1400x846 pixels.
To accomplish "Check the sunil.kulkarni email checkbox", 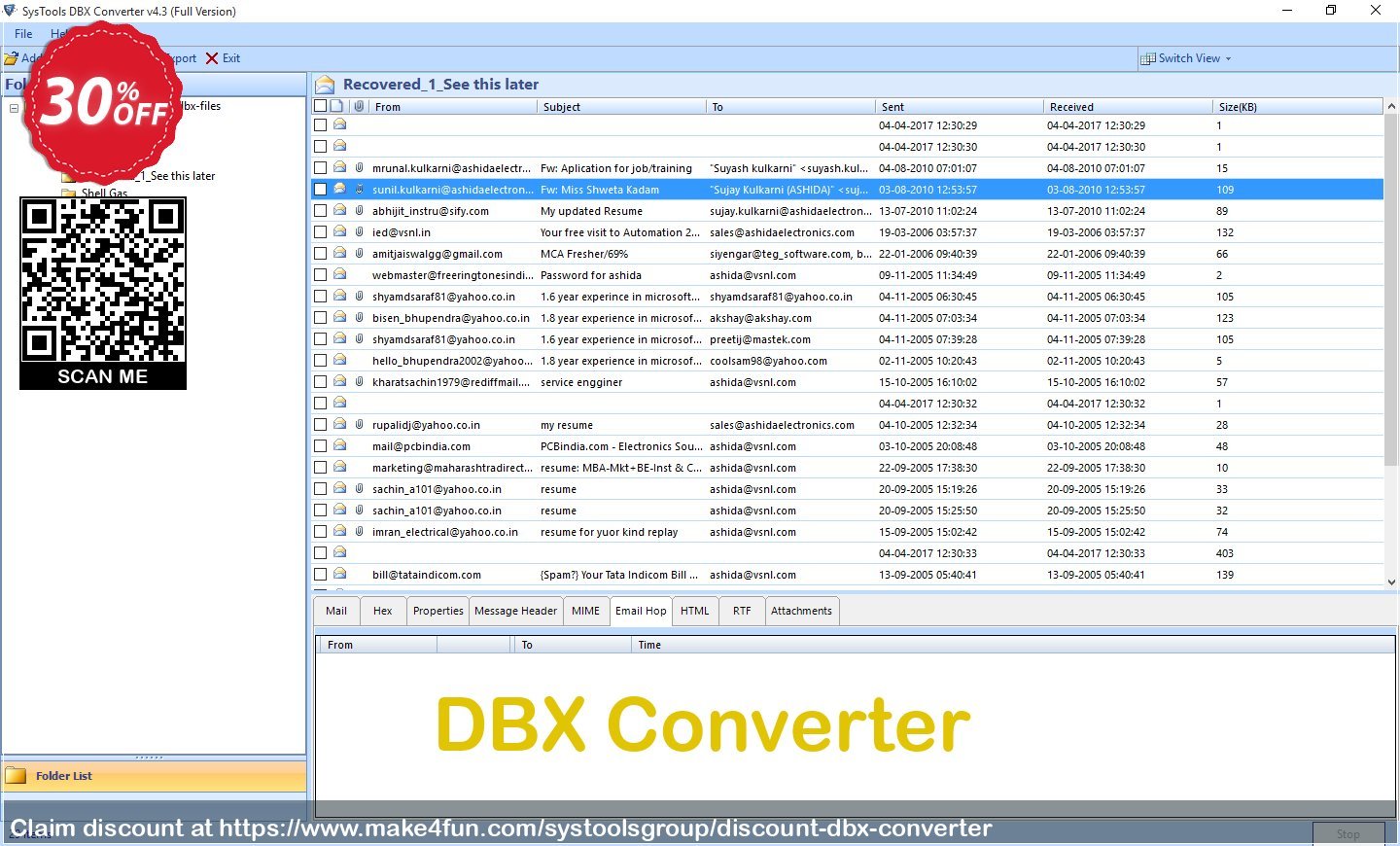I will tap(320, 190).
